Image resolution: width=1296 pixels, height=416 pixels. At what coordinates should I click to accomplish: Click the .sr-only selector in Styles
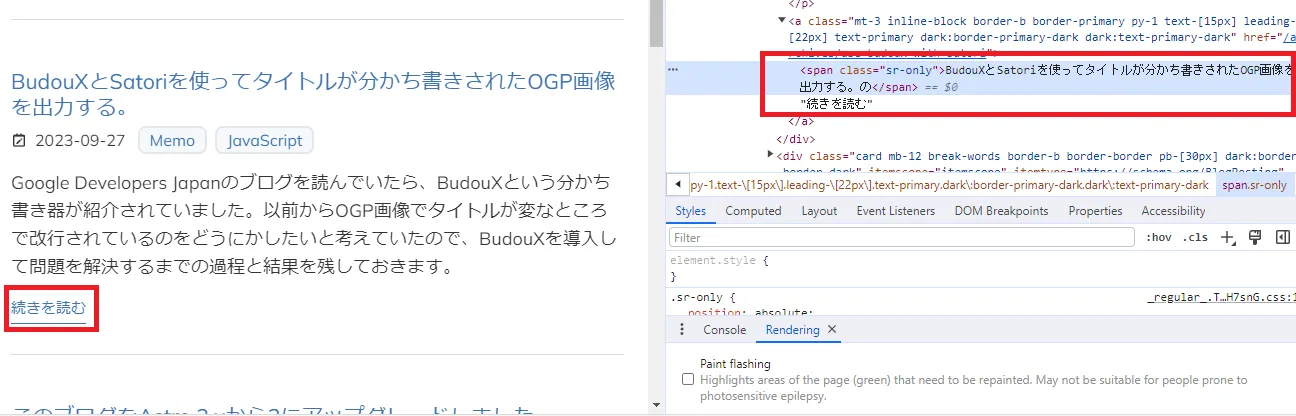[x=700, y=297]
